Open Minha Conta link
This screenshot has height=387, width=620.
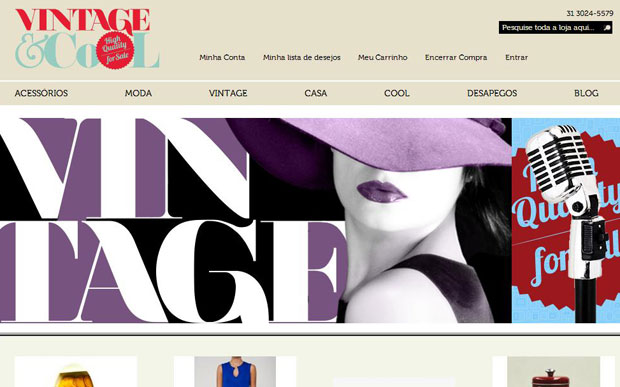222,57
